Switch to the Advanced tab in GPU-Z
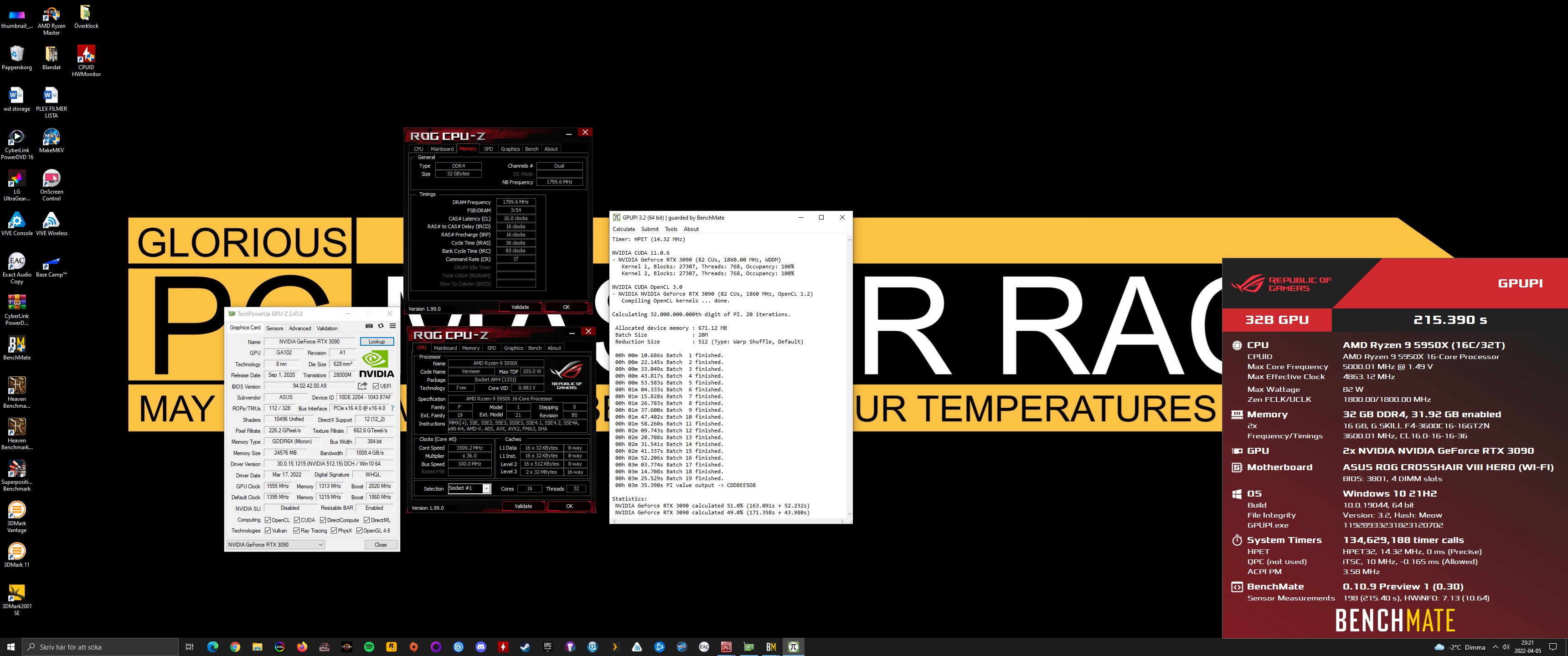The height and width of the screenshot is (656, 1568). [x=299, y=328]
